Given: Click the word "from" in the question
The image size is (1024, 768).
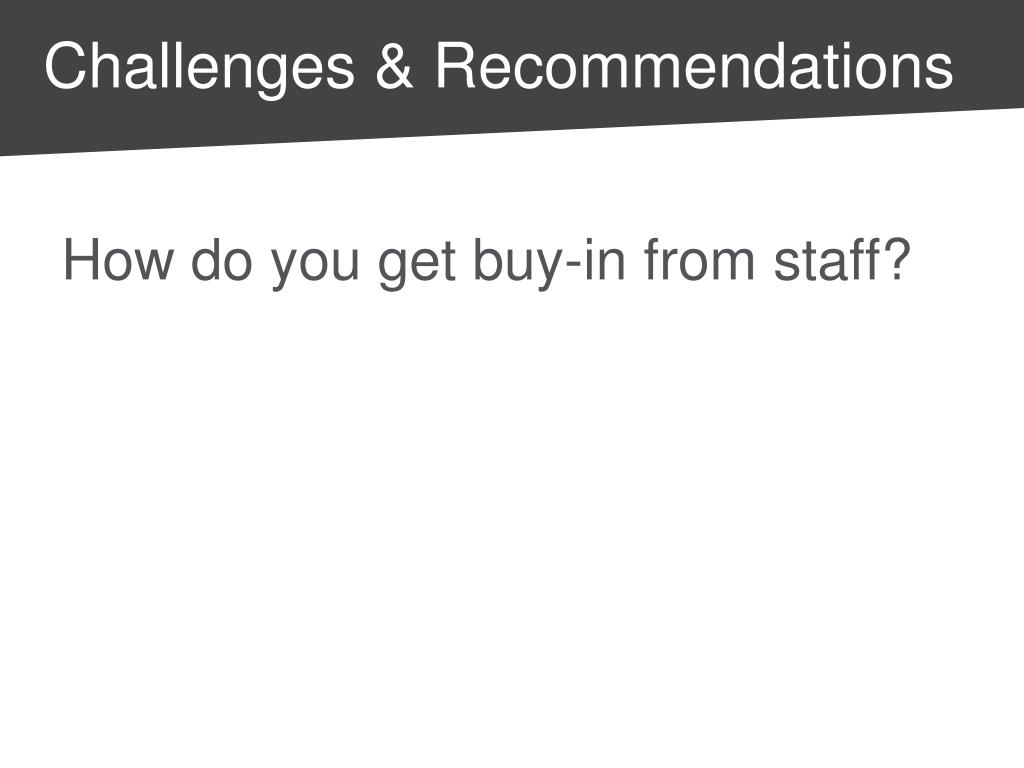Looking at the screenshot, I should tap(699, 259).
